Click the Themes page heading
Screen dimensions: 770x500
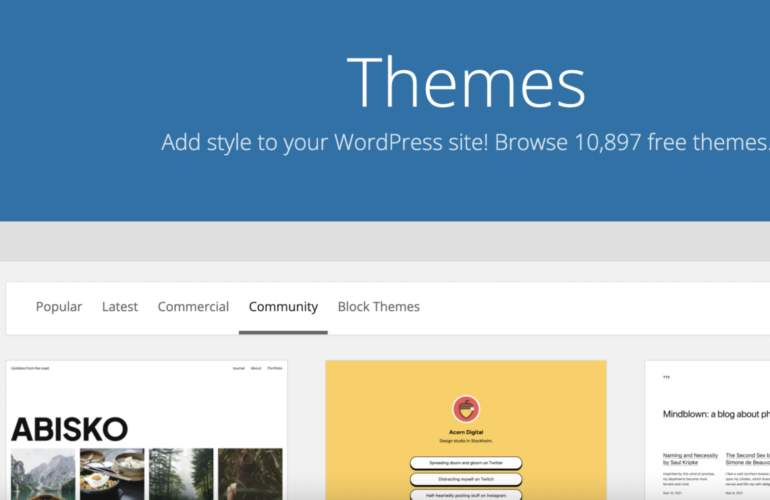coord(465,83)
